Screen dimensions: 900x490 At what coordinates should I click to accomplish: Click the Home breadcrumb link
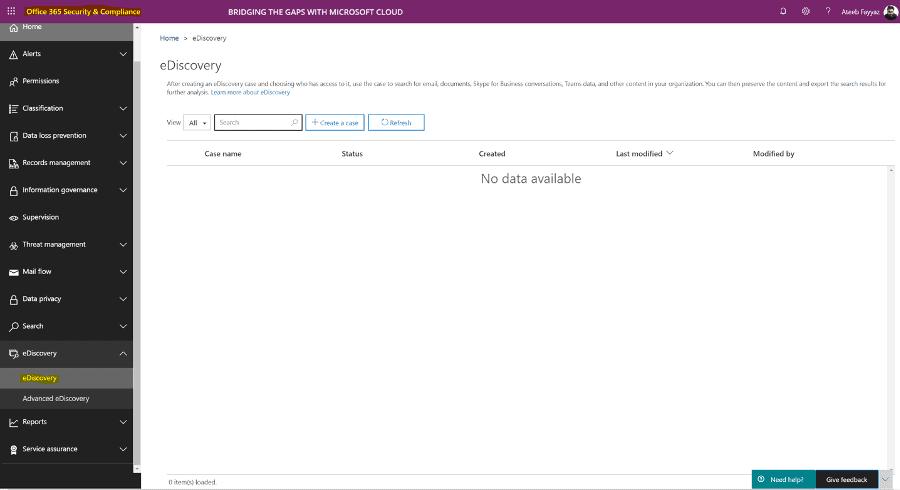pos(169,38)
